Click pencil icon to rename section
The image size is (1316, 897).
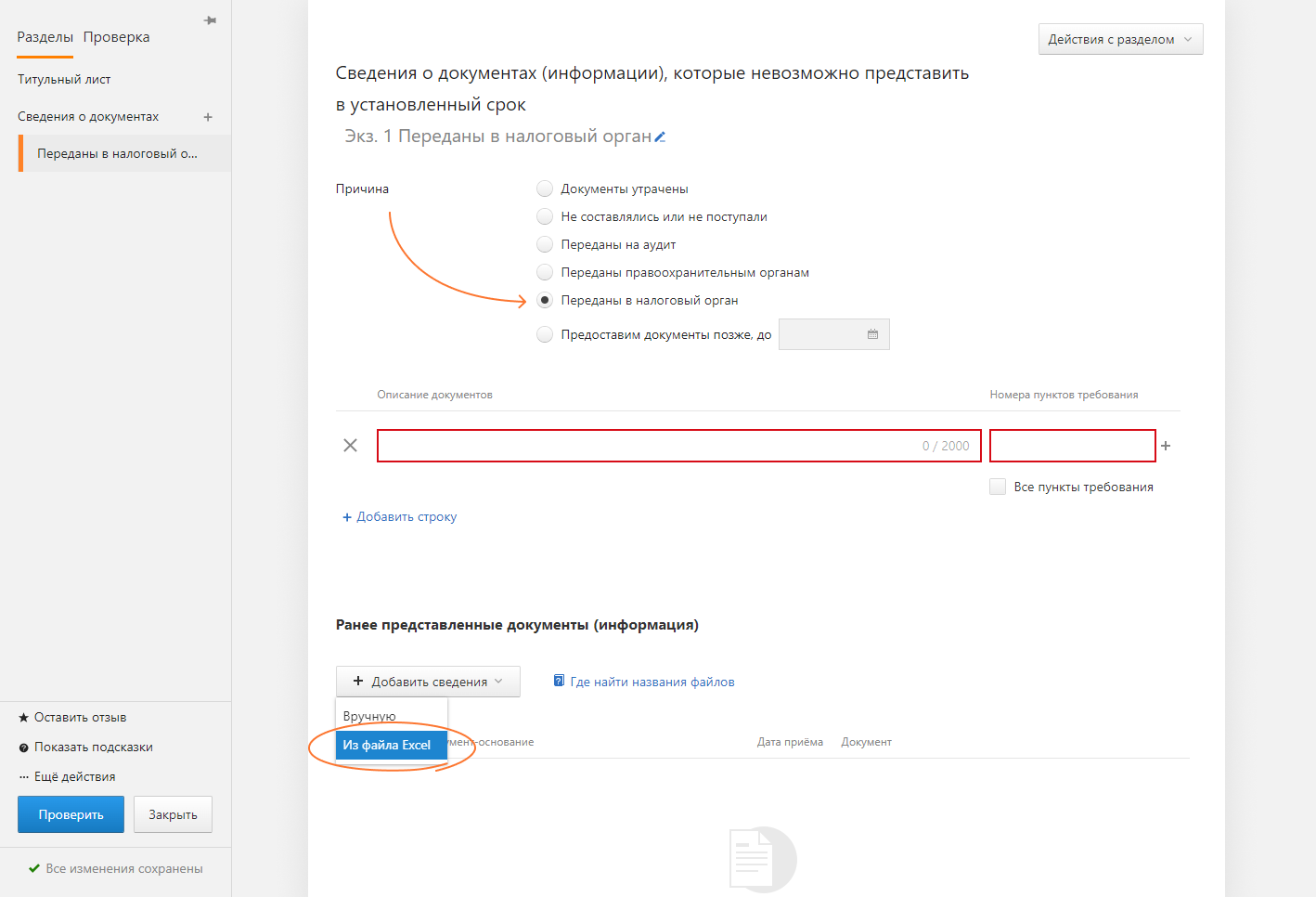tap(660, 137)
